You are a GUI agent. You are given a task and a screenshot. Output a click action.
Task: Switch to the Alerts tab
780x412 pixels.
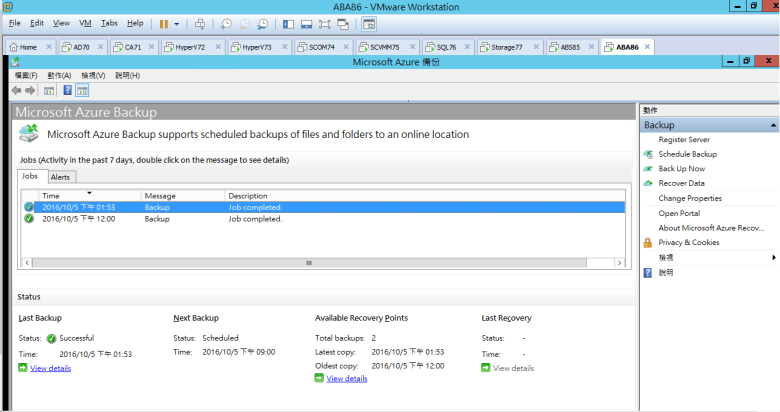tap(60, 177)
